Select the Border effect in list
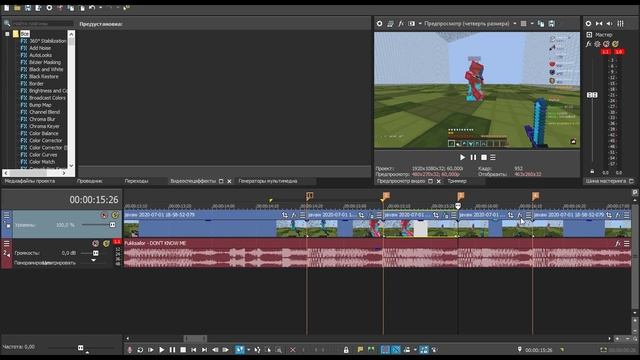The width and height of the screenshot is (640, 360). click(36, 84)
